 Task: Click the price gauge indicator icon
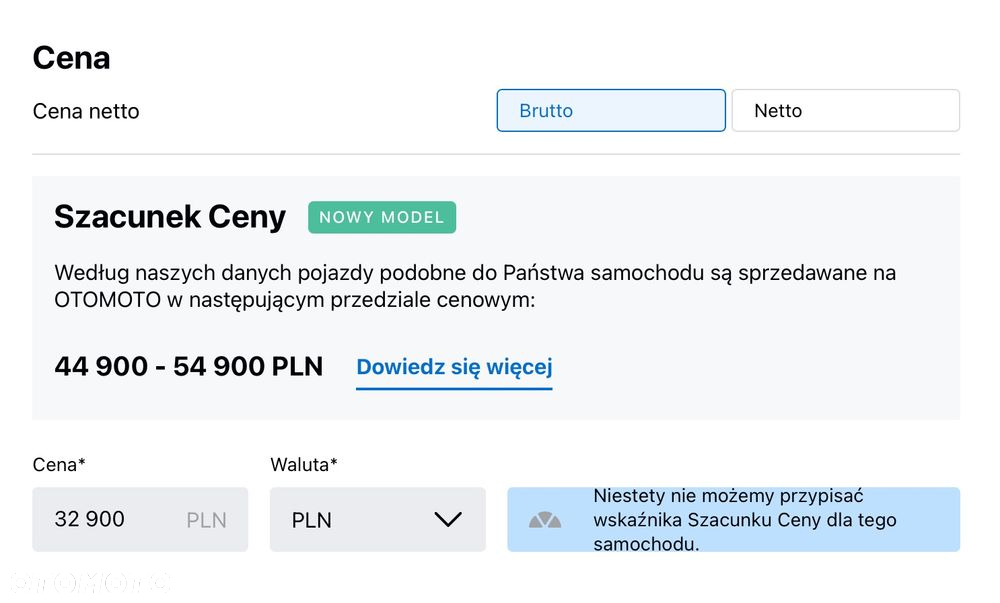coord(545,520)
